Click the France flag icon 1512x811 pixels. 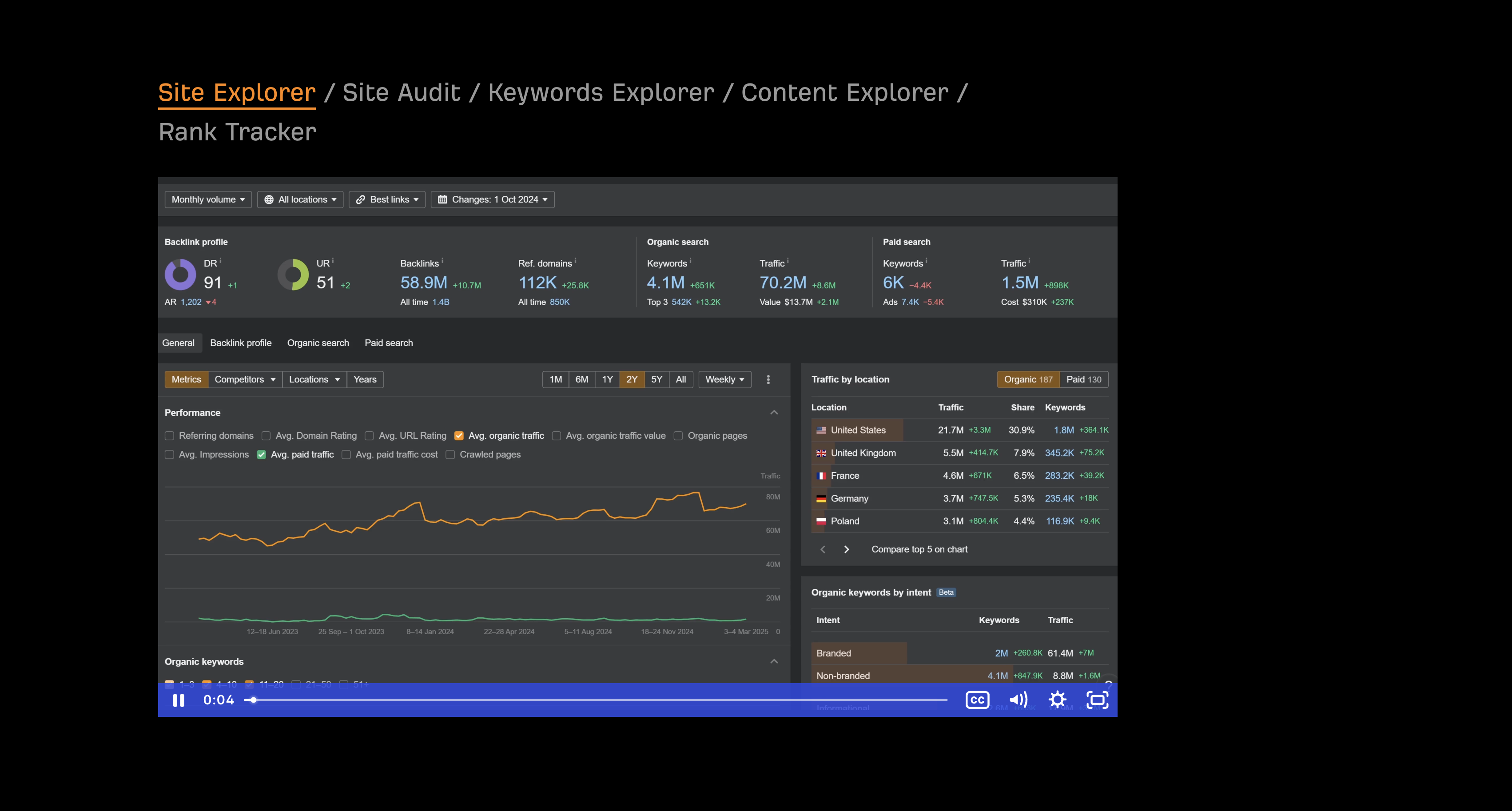pos(821,476)
